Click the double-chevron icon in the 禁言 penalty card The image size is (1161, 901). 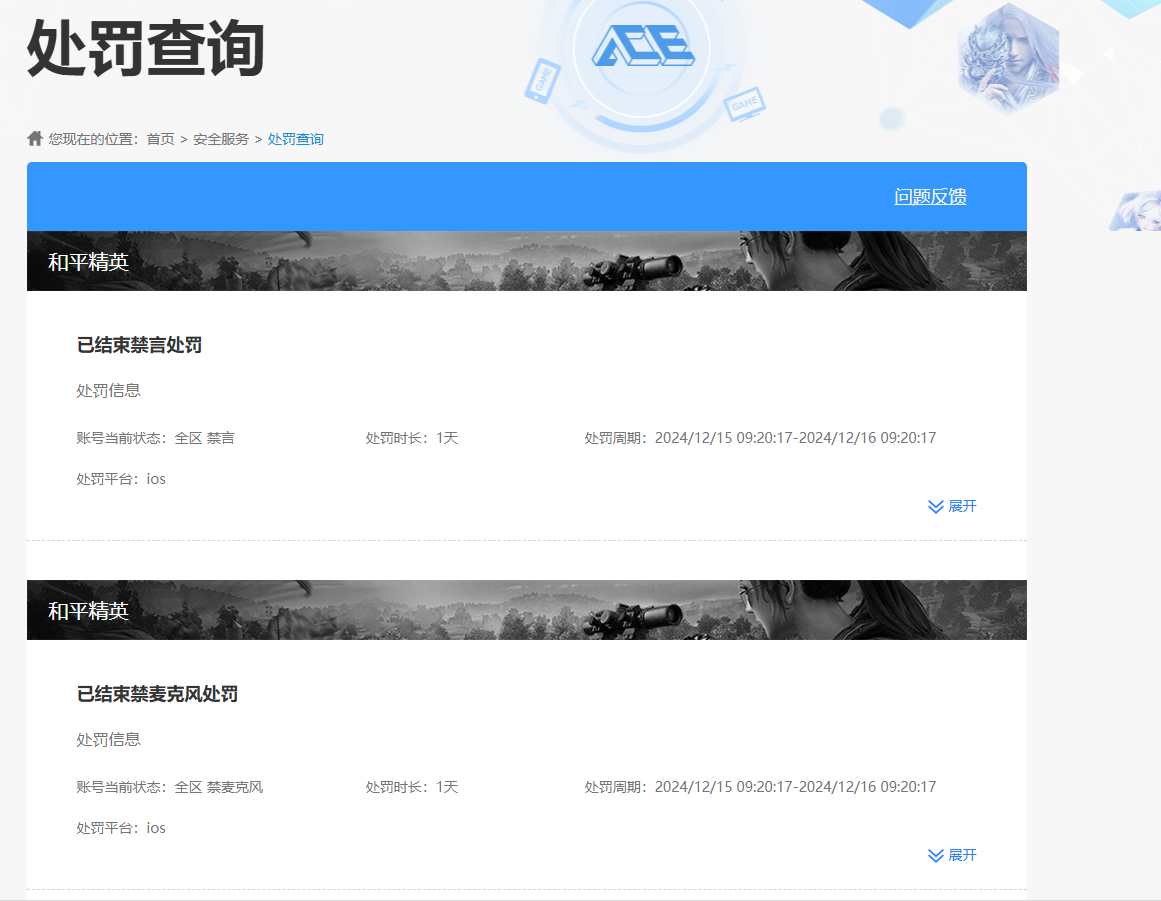click(935, 507)
